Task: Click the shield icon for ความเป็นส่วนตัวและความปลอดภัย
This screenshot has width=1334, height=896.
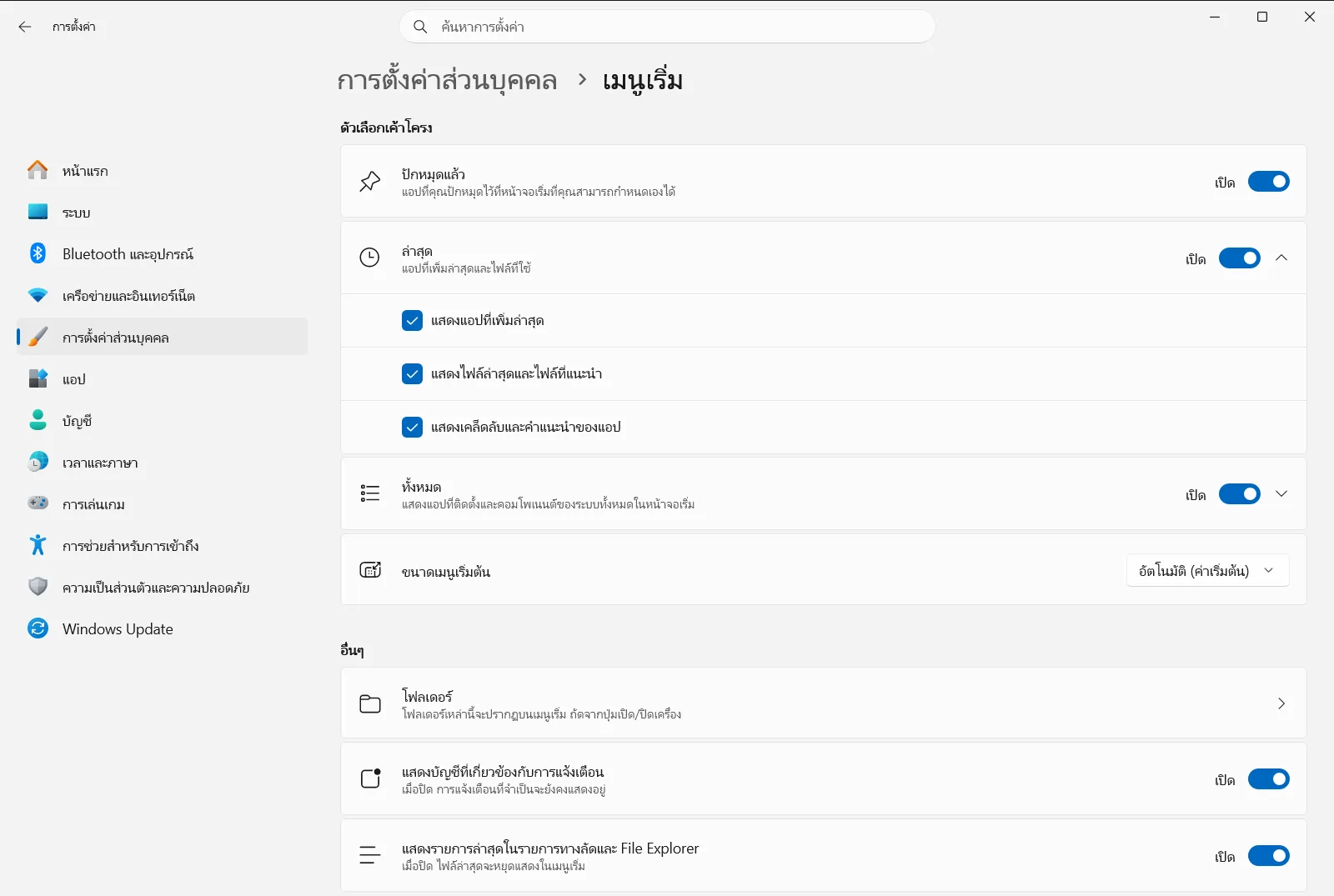Action: (x=38, y=587)
